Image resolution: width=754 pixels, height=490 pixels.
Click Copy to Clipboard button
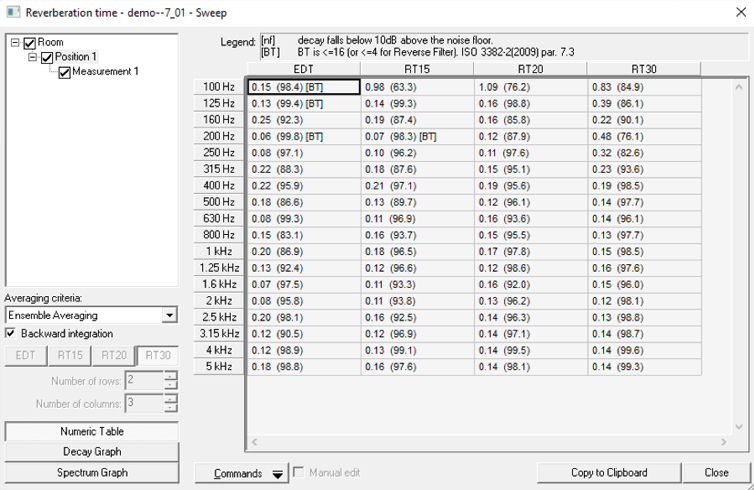click(x=608, y=473)
